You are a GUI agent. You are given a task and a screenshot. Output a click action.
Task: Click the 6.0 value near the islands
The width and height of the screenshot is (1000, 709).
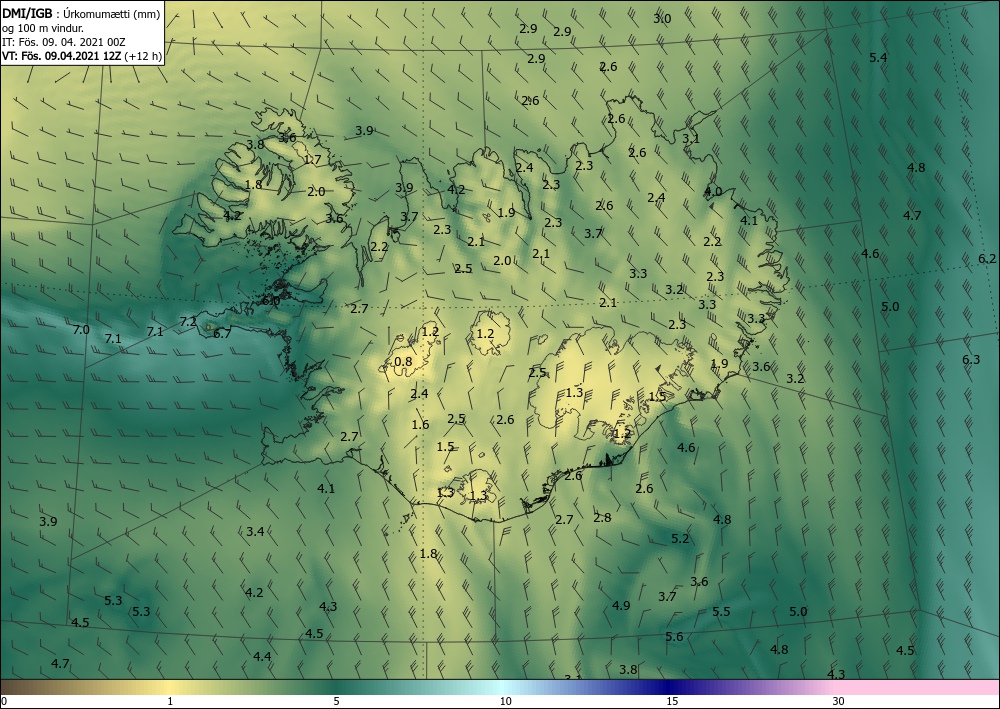point(271,300)
